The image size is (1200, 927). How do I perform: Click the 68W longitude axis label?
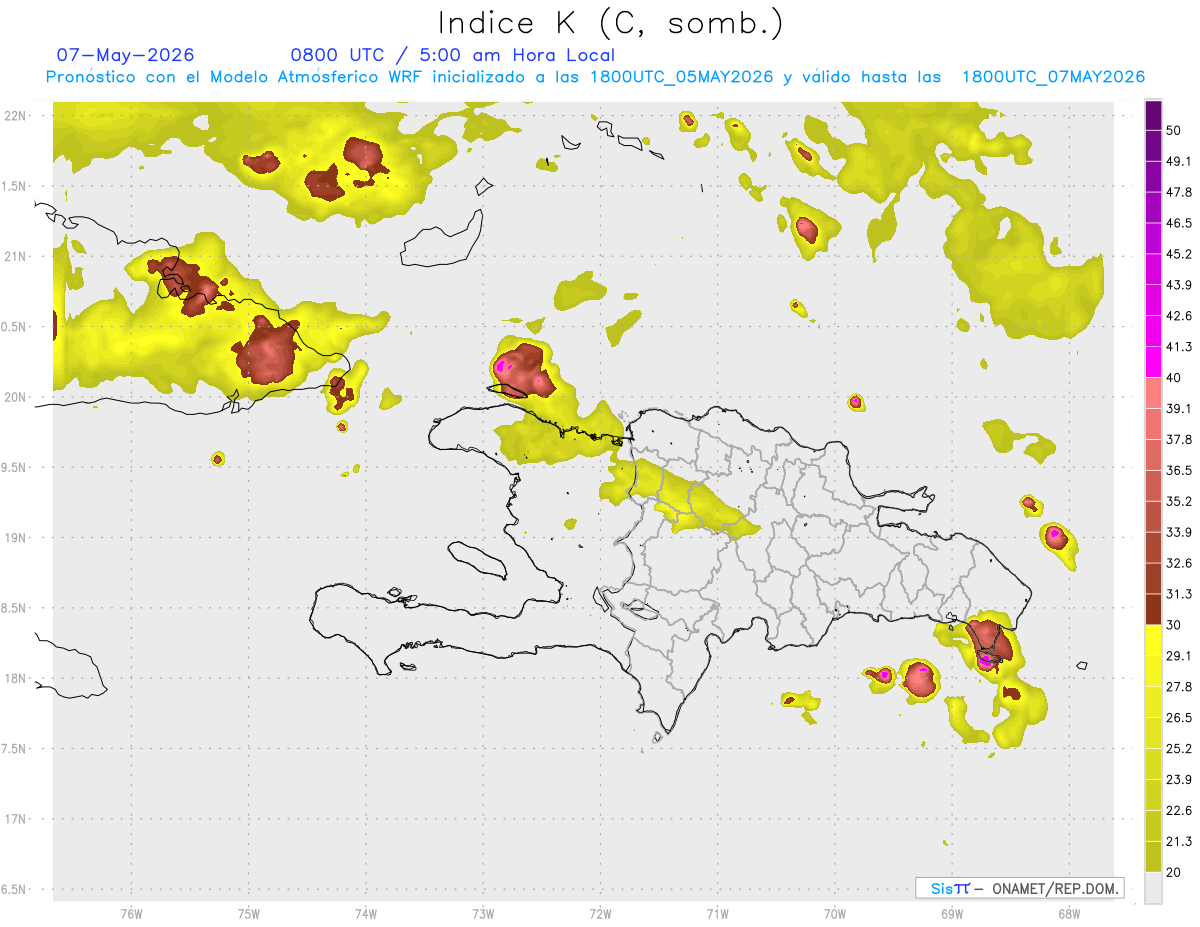1068,914
